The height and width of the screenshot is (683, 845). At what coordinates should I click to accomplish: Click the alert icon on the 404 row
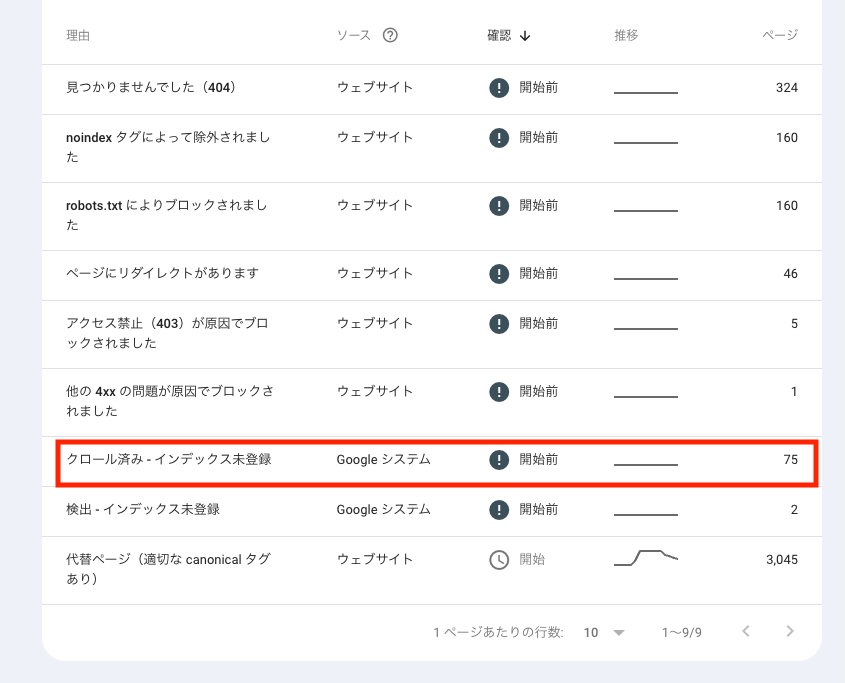pyautogui.click(x=498, y=88)
